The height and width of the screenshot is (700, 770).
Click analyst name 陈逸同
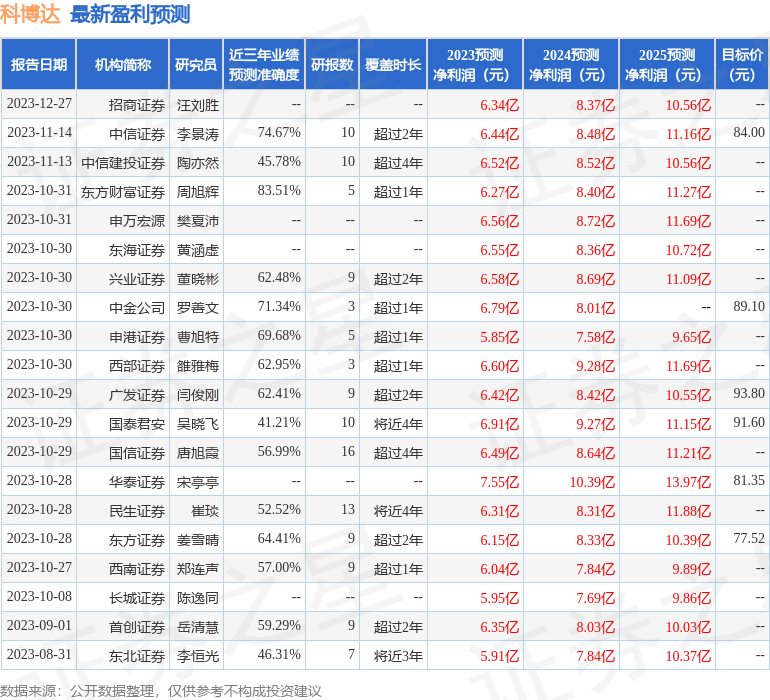pyautogui.click(x=198, y=598)
